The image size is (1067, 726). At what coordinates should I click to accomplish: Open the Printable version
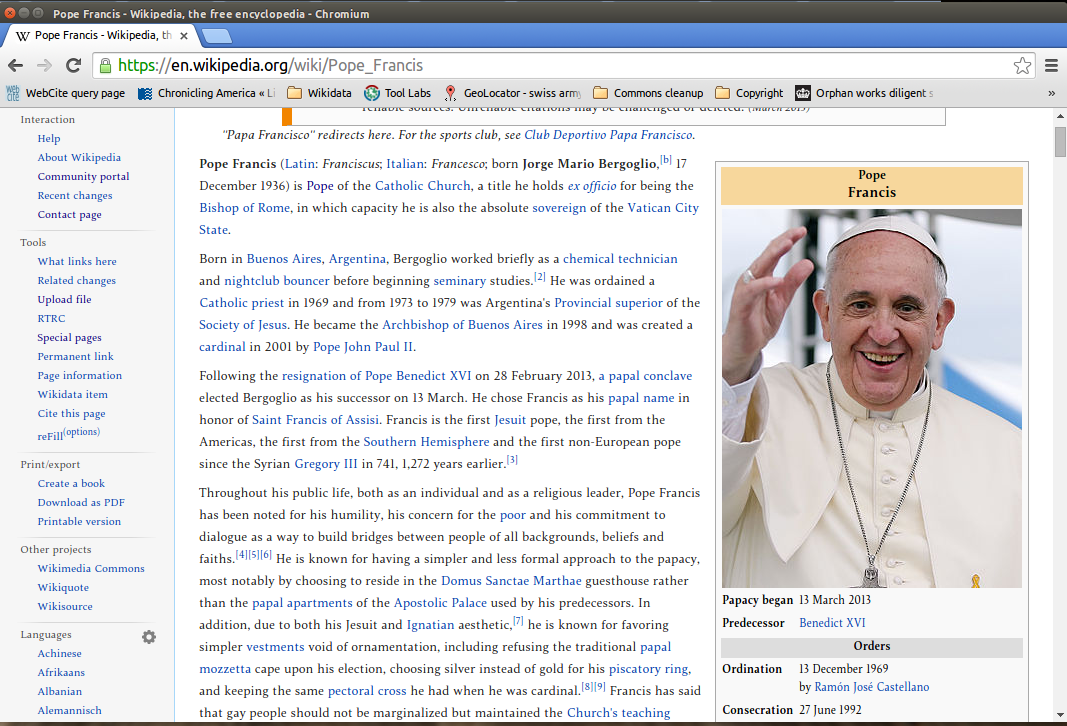(x=79, y=522)
